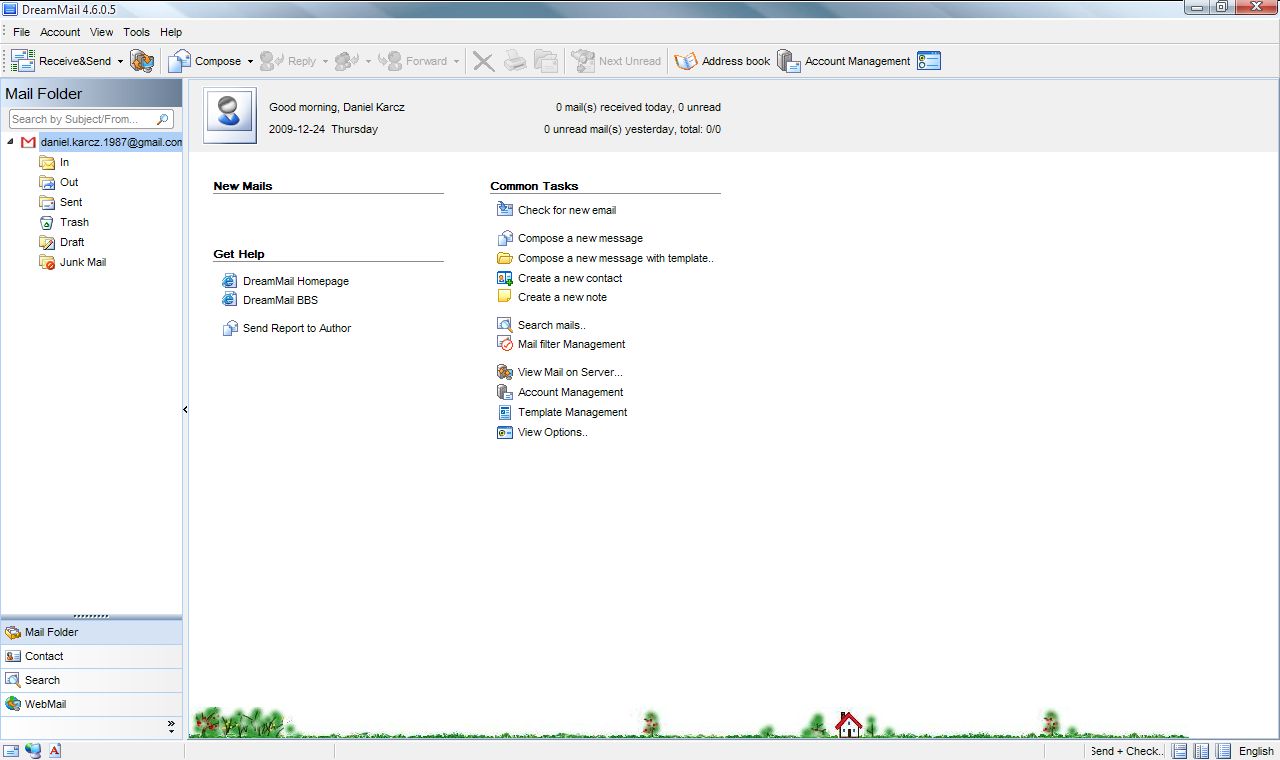The width and height of the screenshot is (1280, 760).
Task: Switch to the second layout view icon near English
Action: (1202, 751)
